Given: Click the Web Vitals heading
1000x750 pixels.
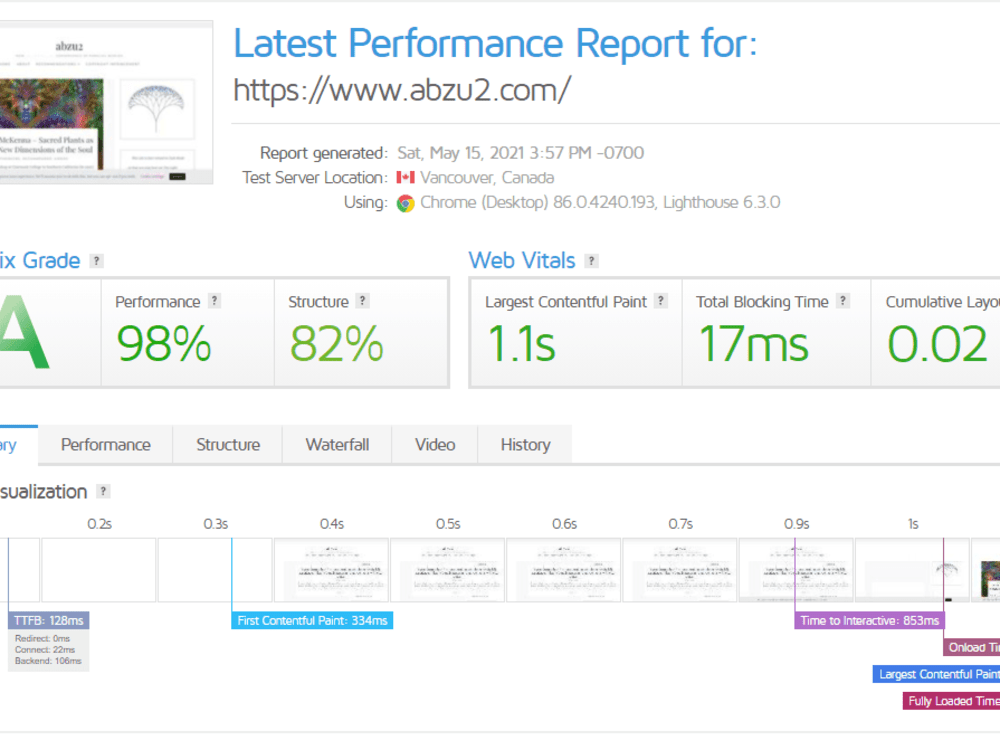Looking at the screenshot, I should (522, 260).
